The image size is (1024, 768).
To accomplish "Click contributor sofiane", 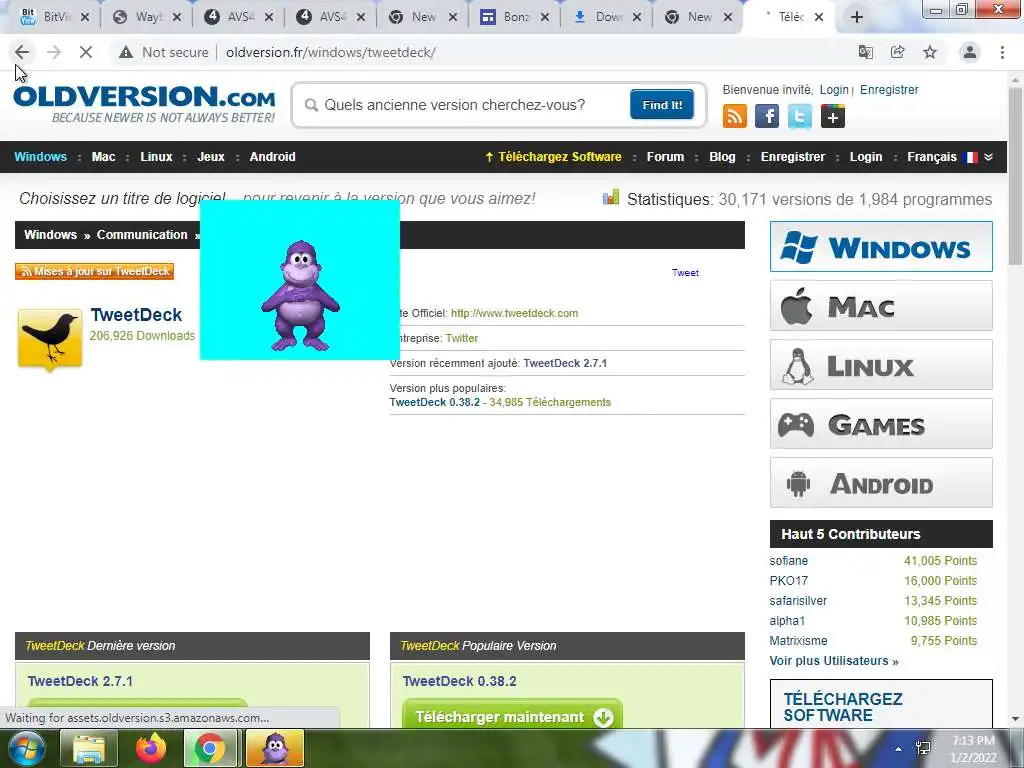I will coord(788,561).
